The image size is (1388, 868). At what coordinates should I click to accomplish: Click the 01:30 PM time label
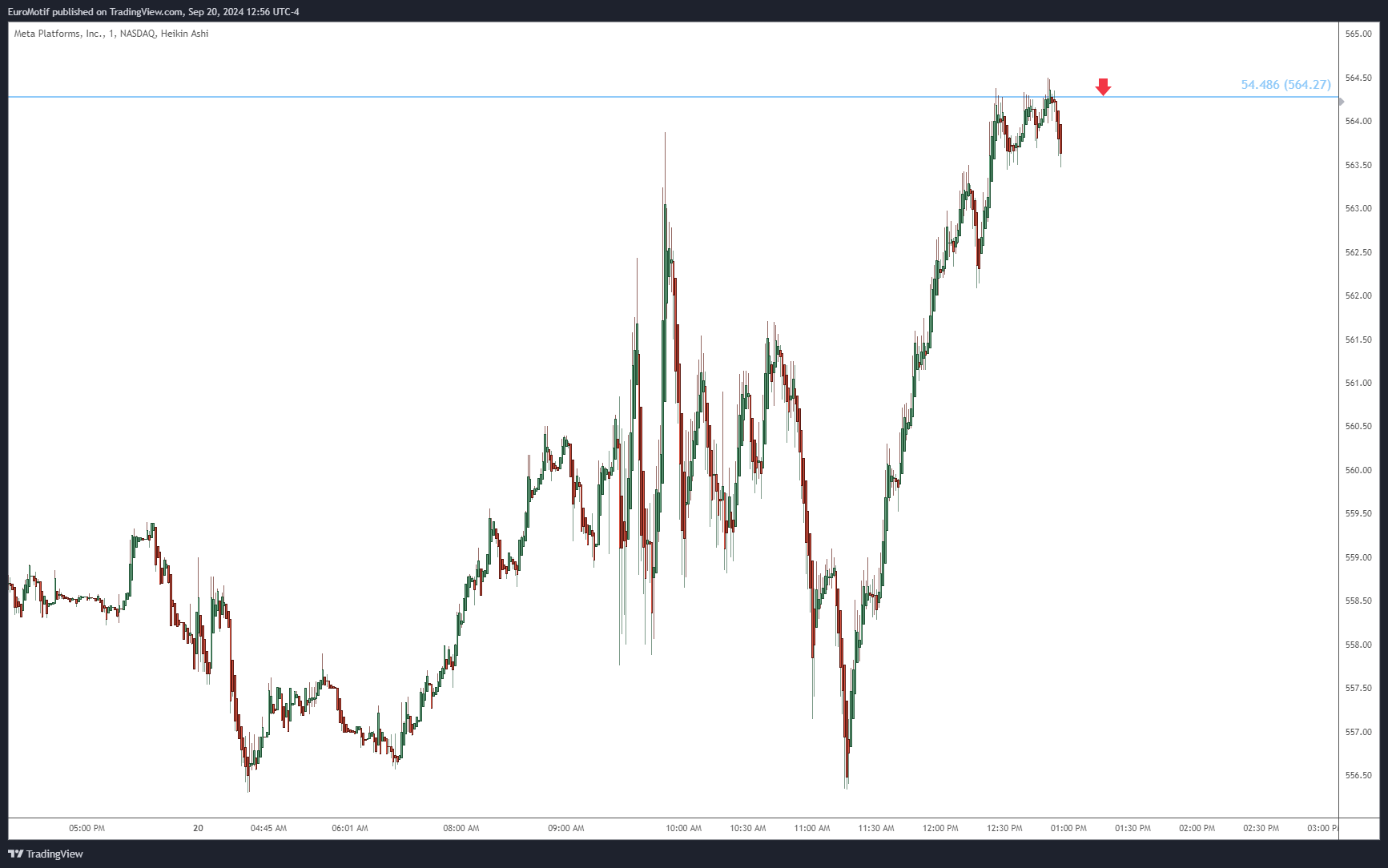(1133, 828)
